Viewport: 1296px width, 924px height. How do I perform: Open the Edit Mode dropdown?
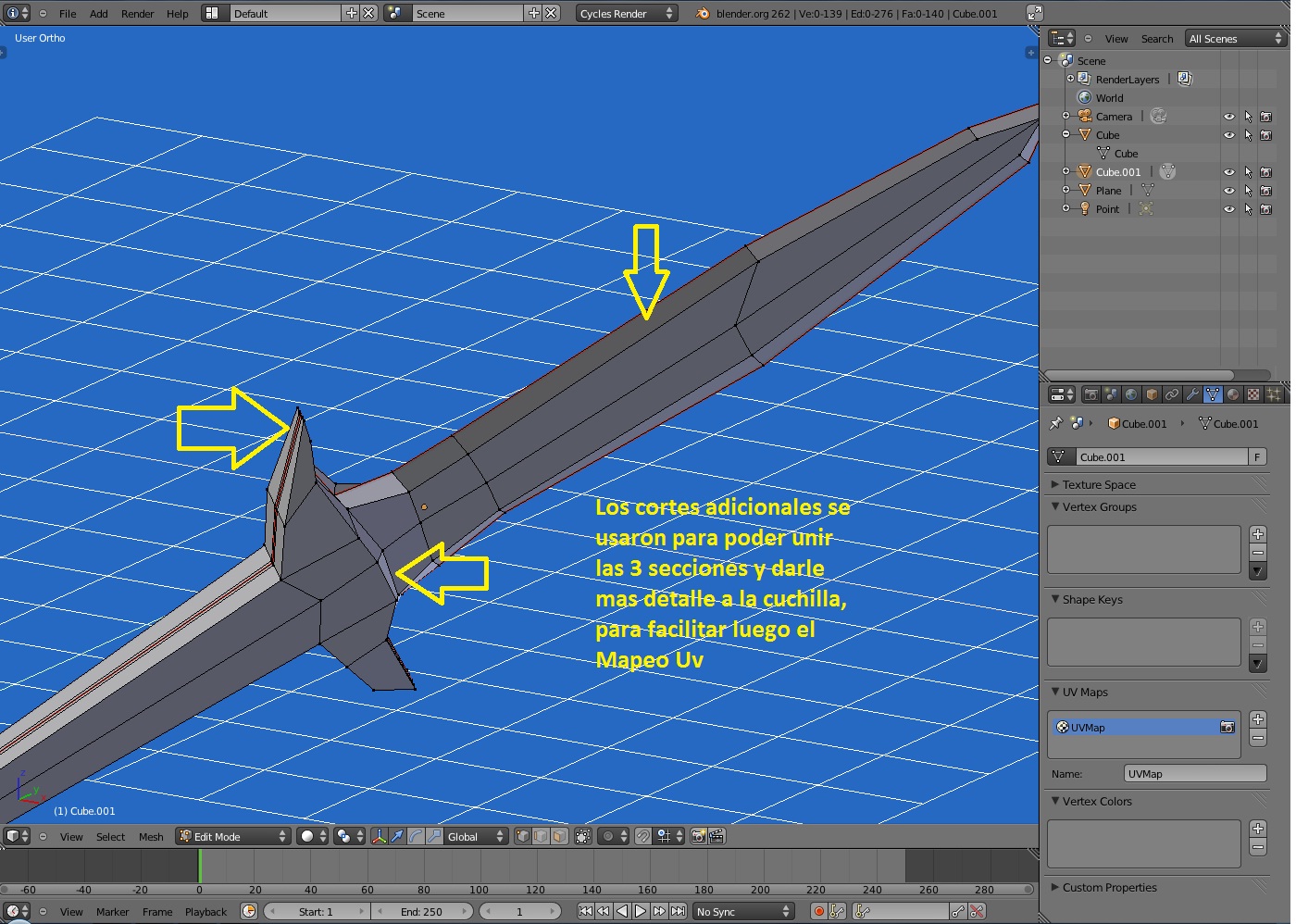(x=233, y=836)
